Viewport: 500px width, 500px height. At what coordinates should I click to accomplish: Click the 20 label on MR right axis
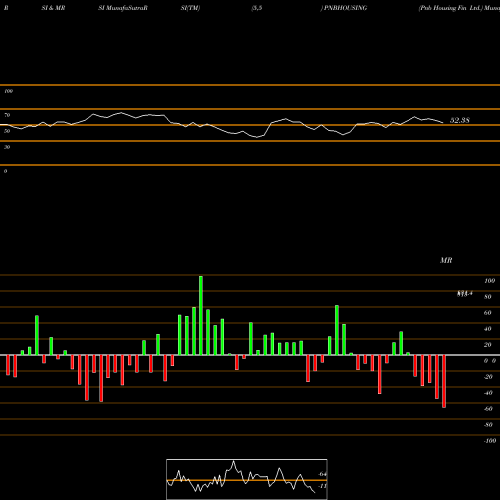pyautogui.click(x=488, y=345)
